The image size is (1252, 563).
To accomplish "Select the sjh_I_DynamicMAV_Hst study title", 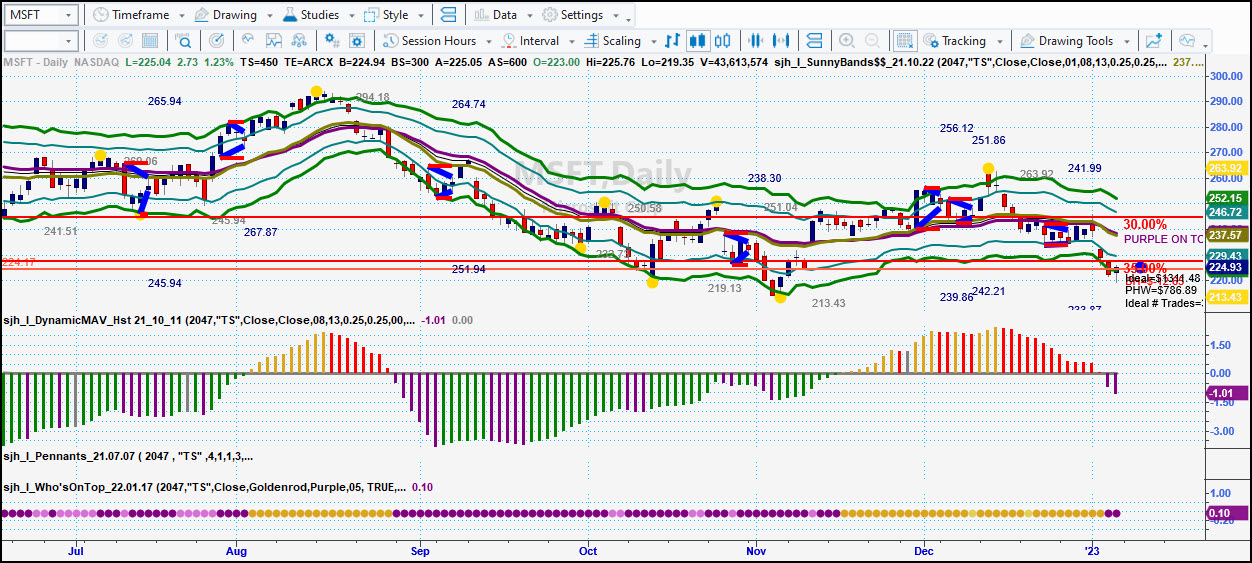I will click(x=208, y=320).
